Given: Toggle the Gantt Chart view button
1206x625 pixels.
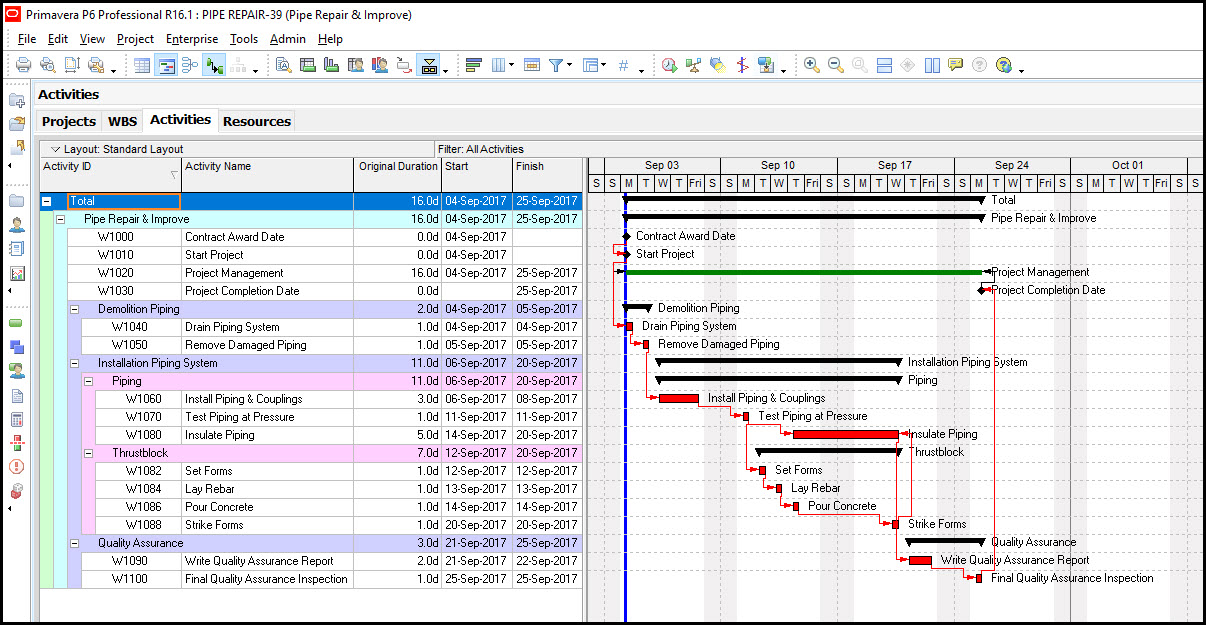Looking at the screenshot, I should tap(166, 65).
